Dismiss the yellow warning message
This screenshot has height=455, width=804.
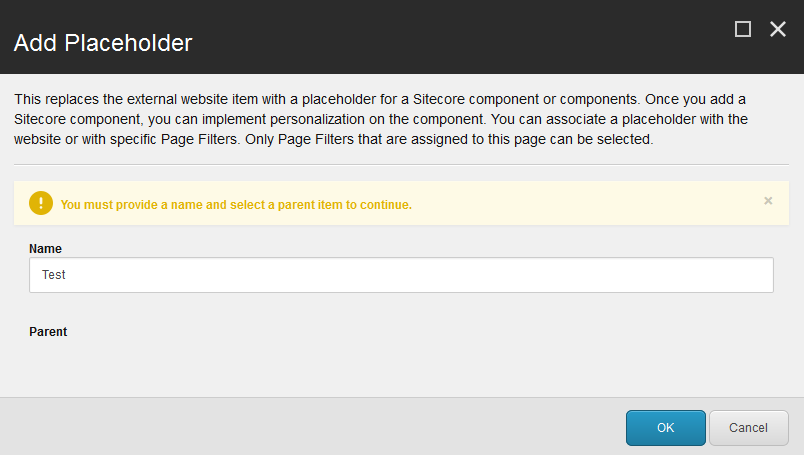(x=768, y=201)
